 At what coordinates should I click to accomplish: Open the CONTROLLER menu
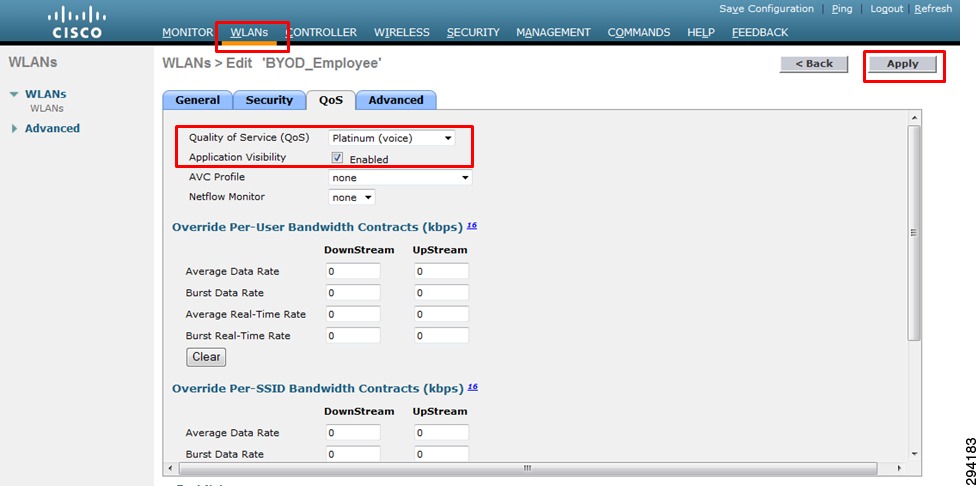click(322, 32)
